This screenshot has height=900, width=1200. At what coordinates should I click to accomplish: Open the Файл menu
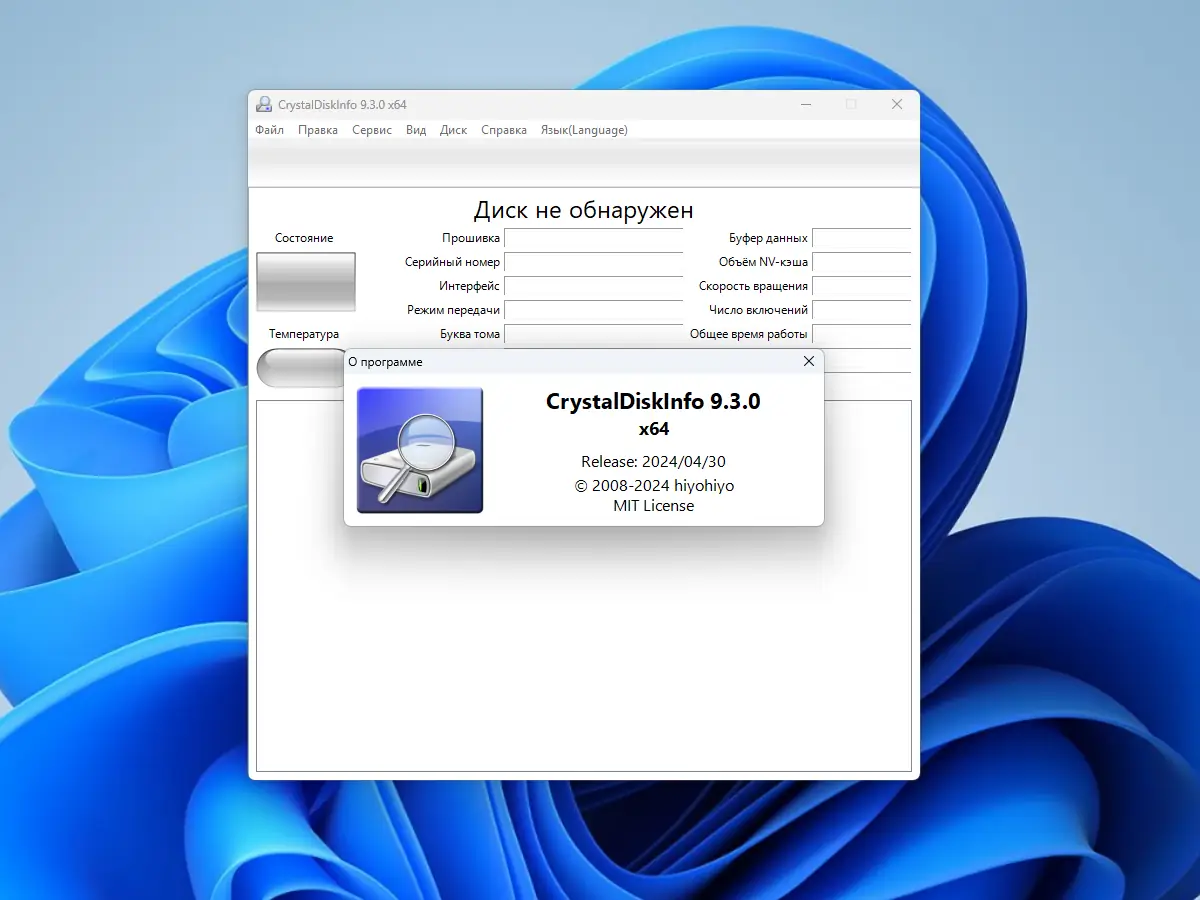pyautogui.click(x=268, y=130)
